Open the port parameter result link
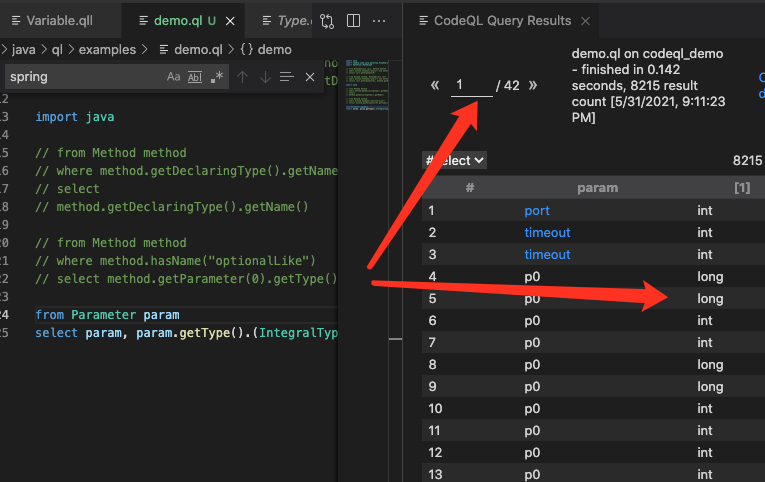The height and width of the screenshot is (482, 765). (x=537, y=211)
